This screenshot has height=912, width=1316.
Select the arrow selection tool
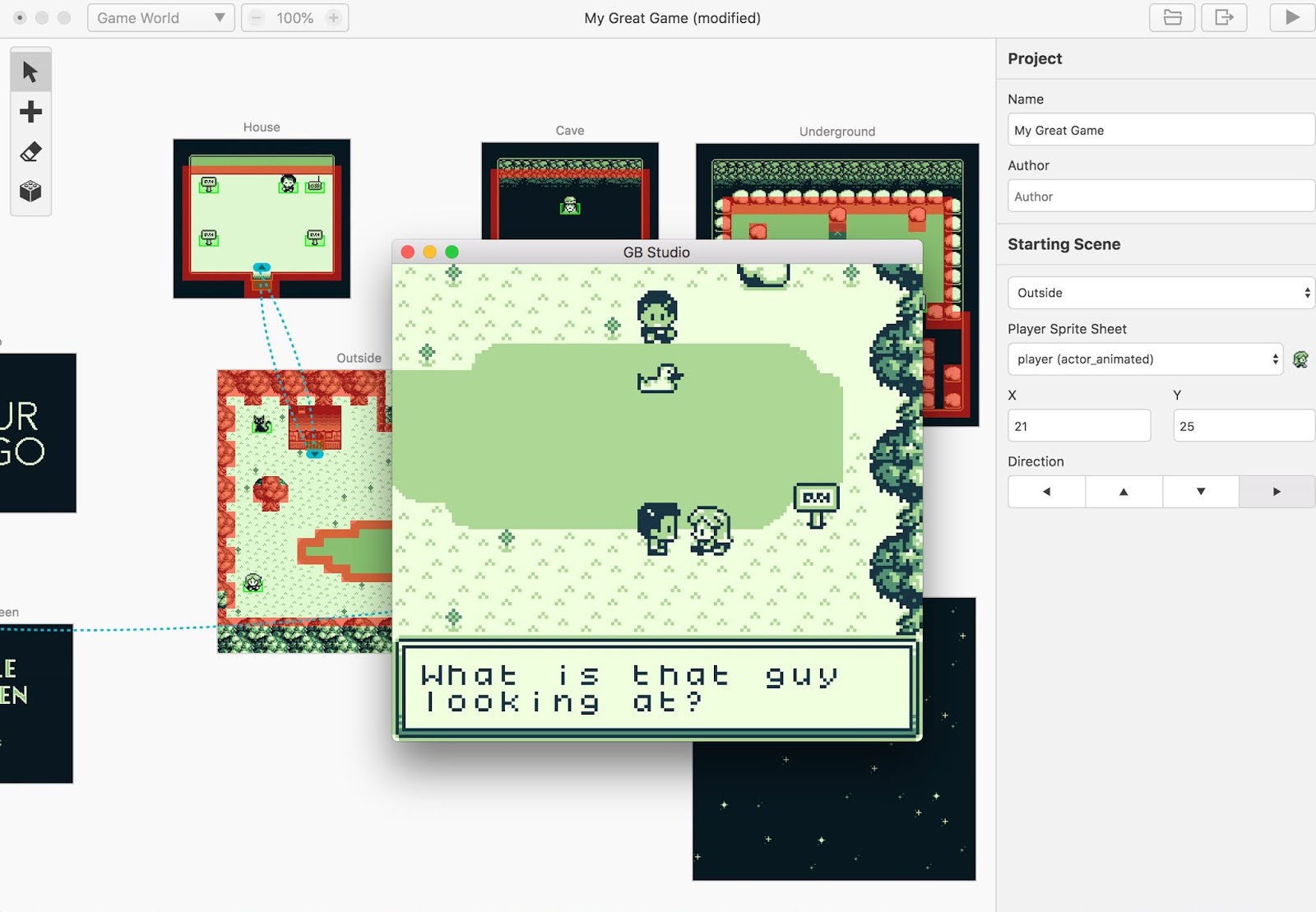30,72
